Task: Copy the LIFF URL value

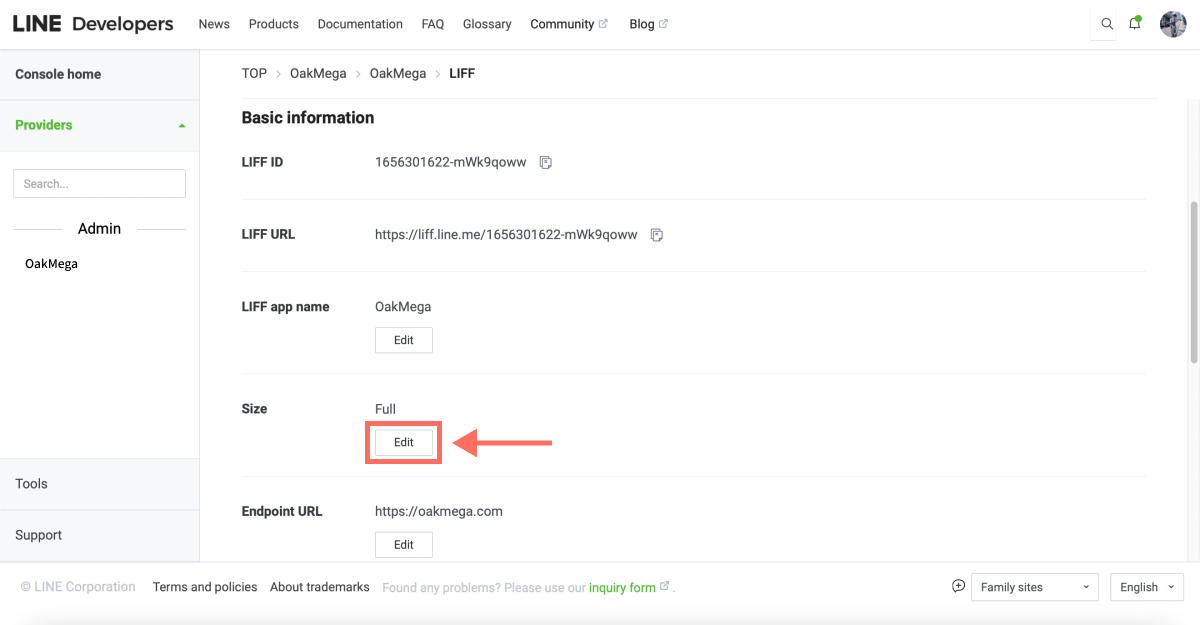Action: pos(657,235)
